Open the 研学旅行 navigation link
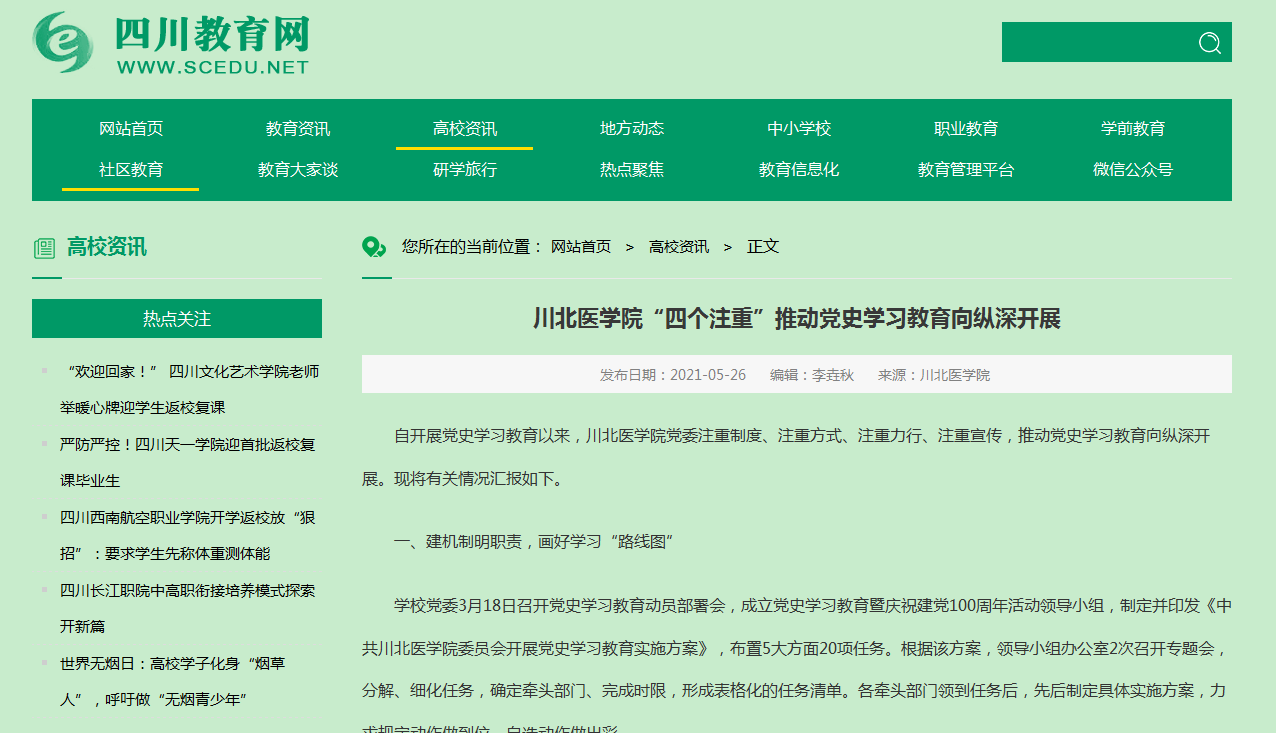Viewport: 1276px width, 733px height. coord(465,169)
